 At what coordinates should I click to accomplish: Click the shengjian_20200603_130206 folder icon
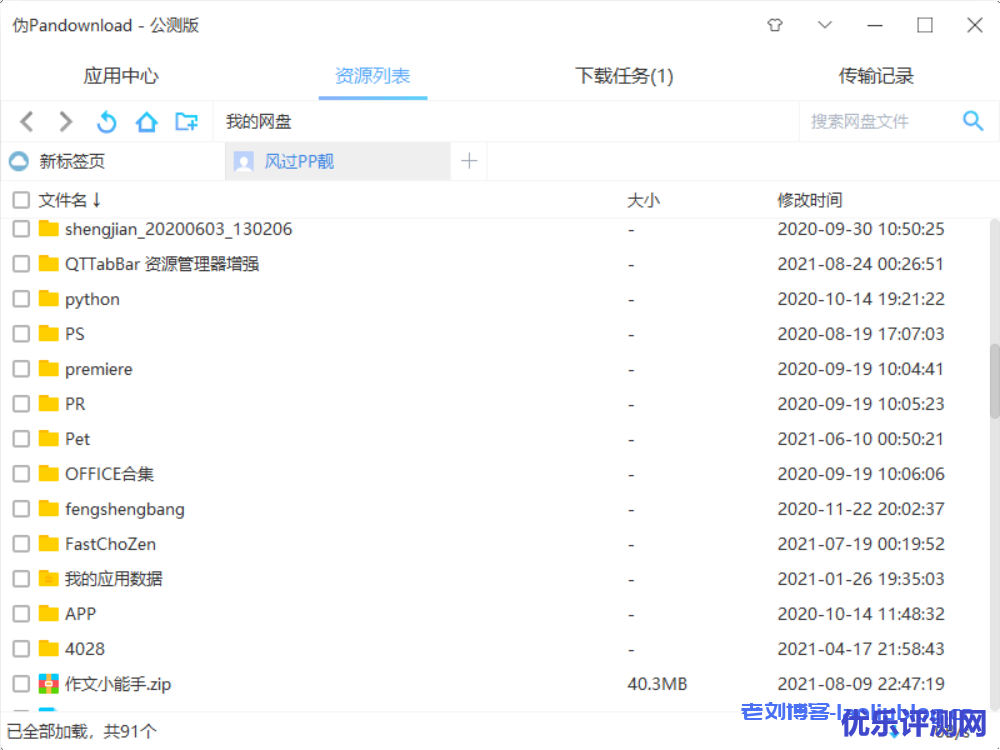48,228
